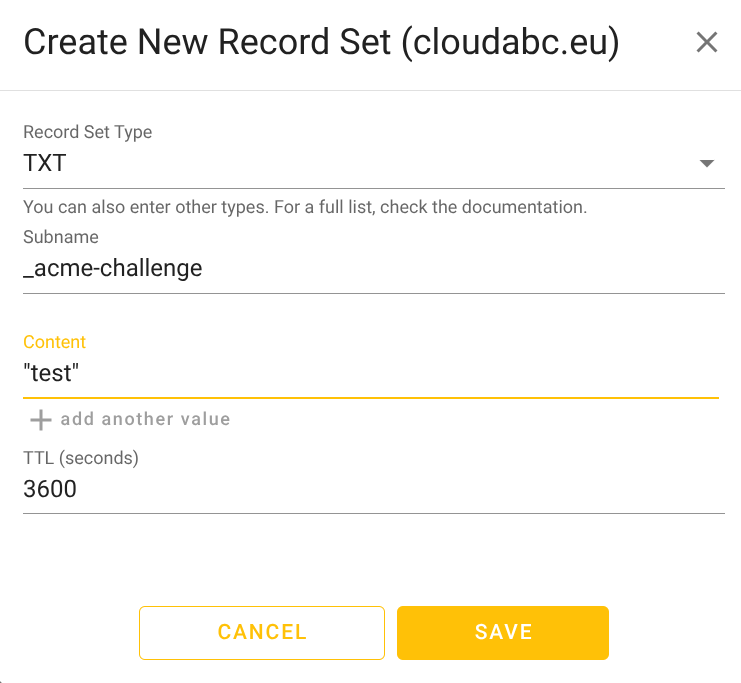Click the documentation hint text
This screenshot has width=741, height=683.
click(x=305, y=208)
